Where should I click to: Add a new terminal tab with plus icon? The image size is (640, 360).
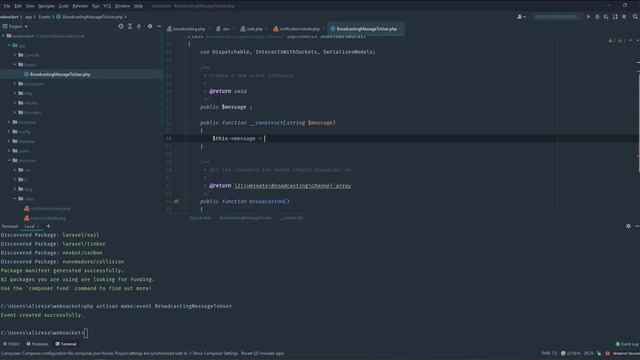tap(48, 226)
